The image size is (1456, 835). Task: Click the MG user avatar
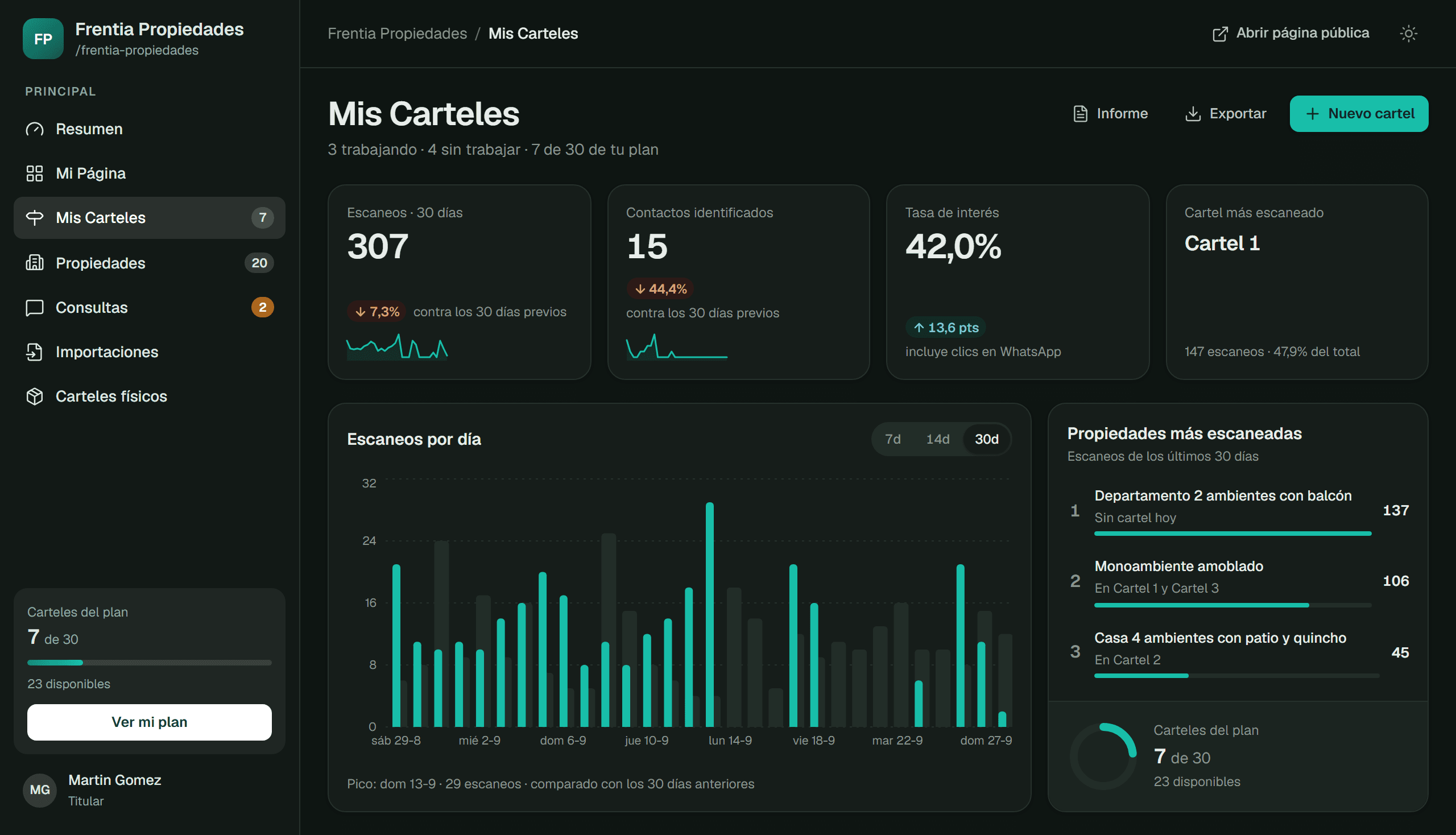[40, 789]
